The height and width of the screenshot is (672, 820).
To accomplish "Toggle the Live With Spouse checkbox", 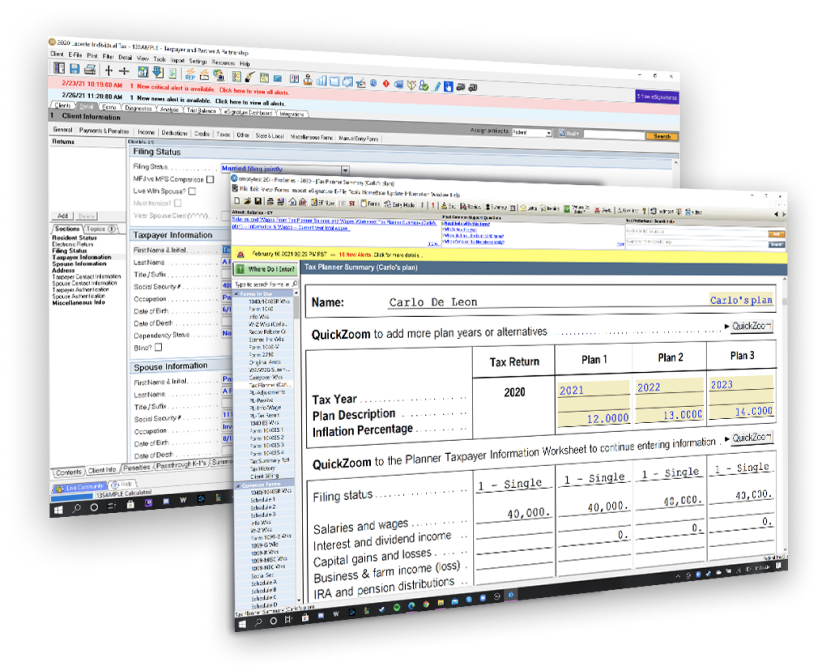I will (x=192, y=191).
